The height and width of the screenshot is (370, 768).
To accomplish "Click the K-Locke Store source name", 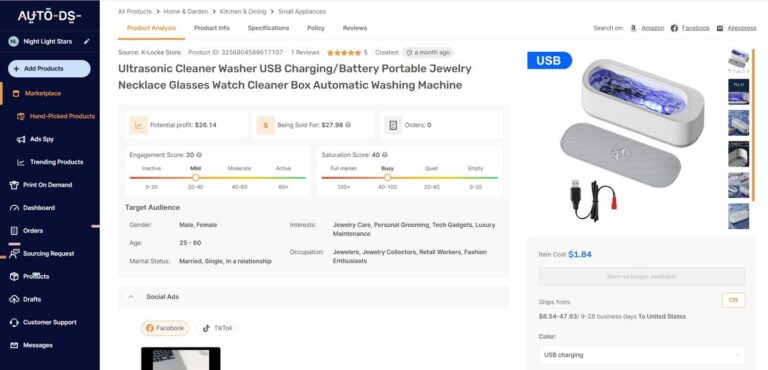I will [x=161, y=52].
